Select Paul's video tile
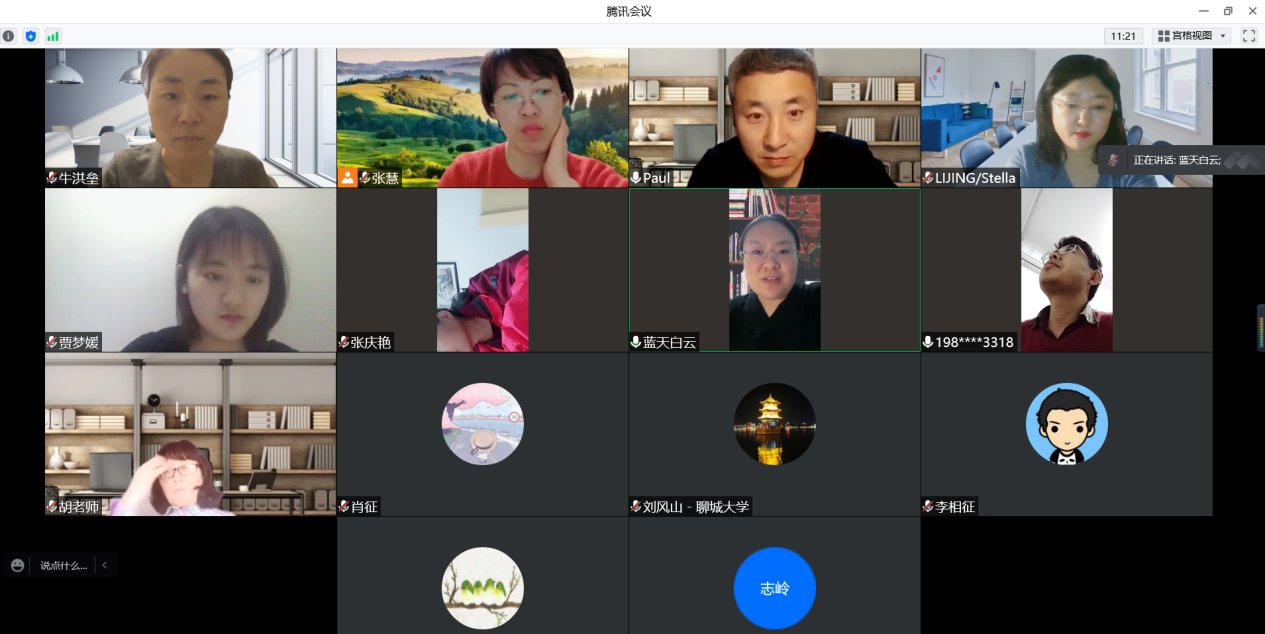Screen dimensions: 1265x634 [x=775, y=118]
